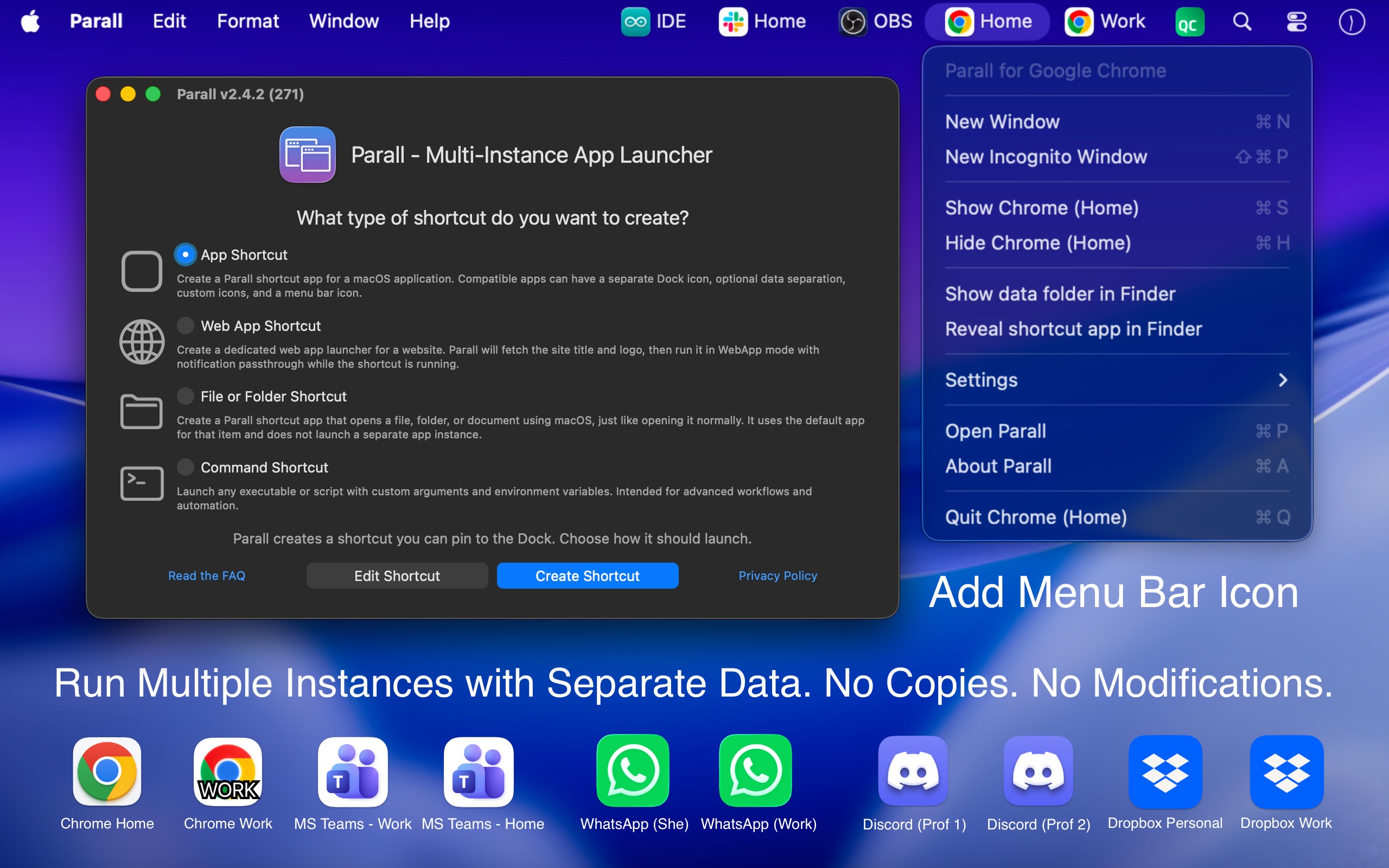The height and width of the screenshot is (868, 1389).
Task: Open MS Teams - Home icon
Action: [x=478, y=771]
